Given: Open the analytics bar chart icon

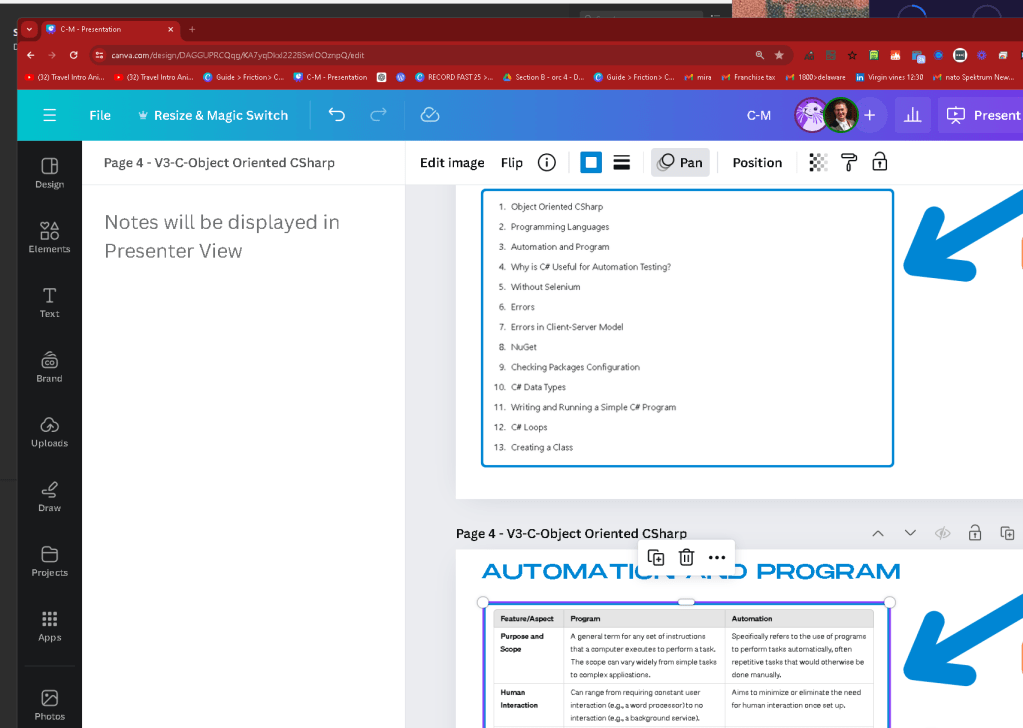Looking at the screenshot, I should (912, 115).
